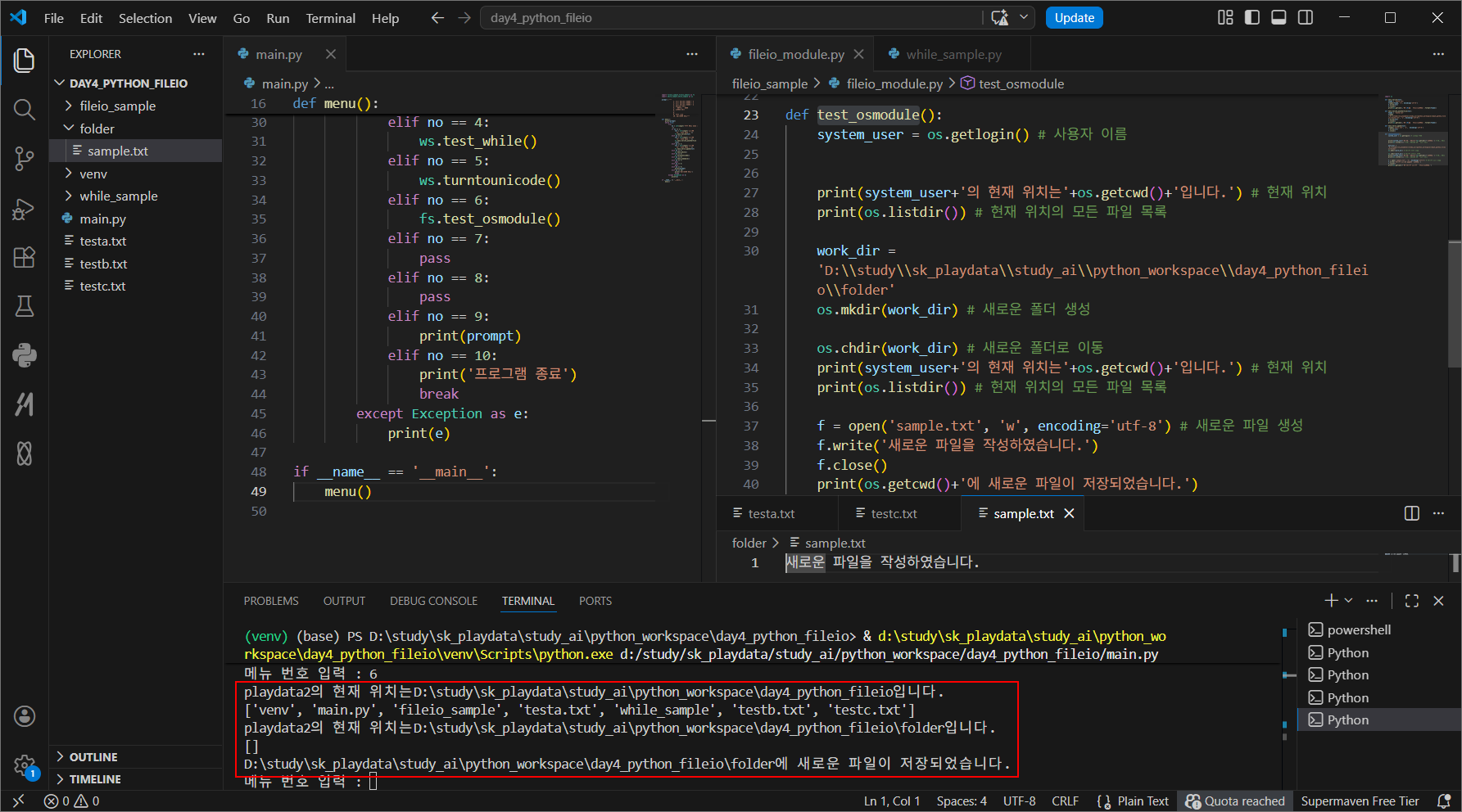
Task: Open the Terminal menu
Action: click(331, 18)
